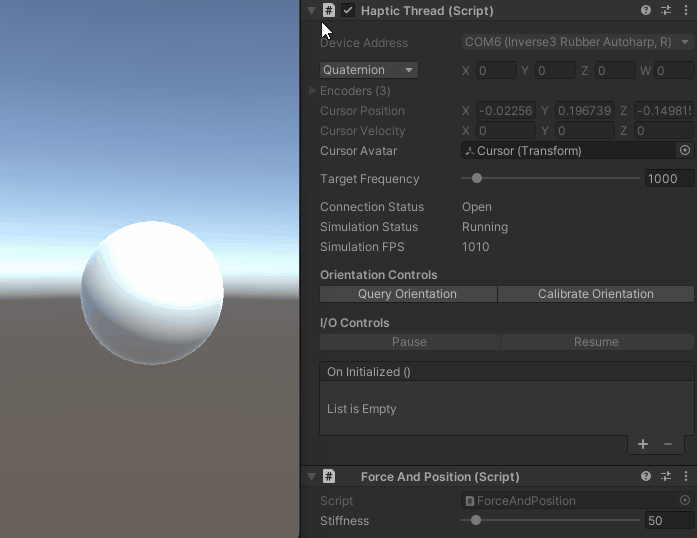Expand the Encoders (3) foldout
Image resolution: width=697 pixels, height=538 pixels.
[x=312, y=91]
